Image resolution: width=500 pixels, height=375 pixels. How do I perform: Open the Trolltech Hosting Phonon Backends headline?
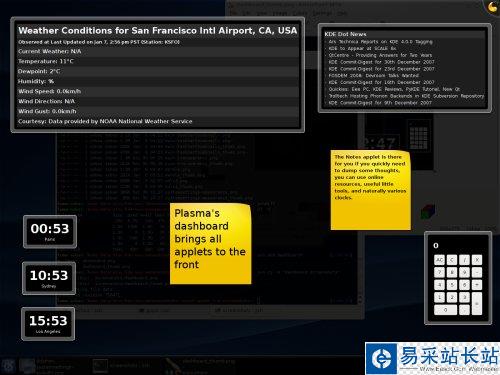(406, 96)
